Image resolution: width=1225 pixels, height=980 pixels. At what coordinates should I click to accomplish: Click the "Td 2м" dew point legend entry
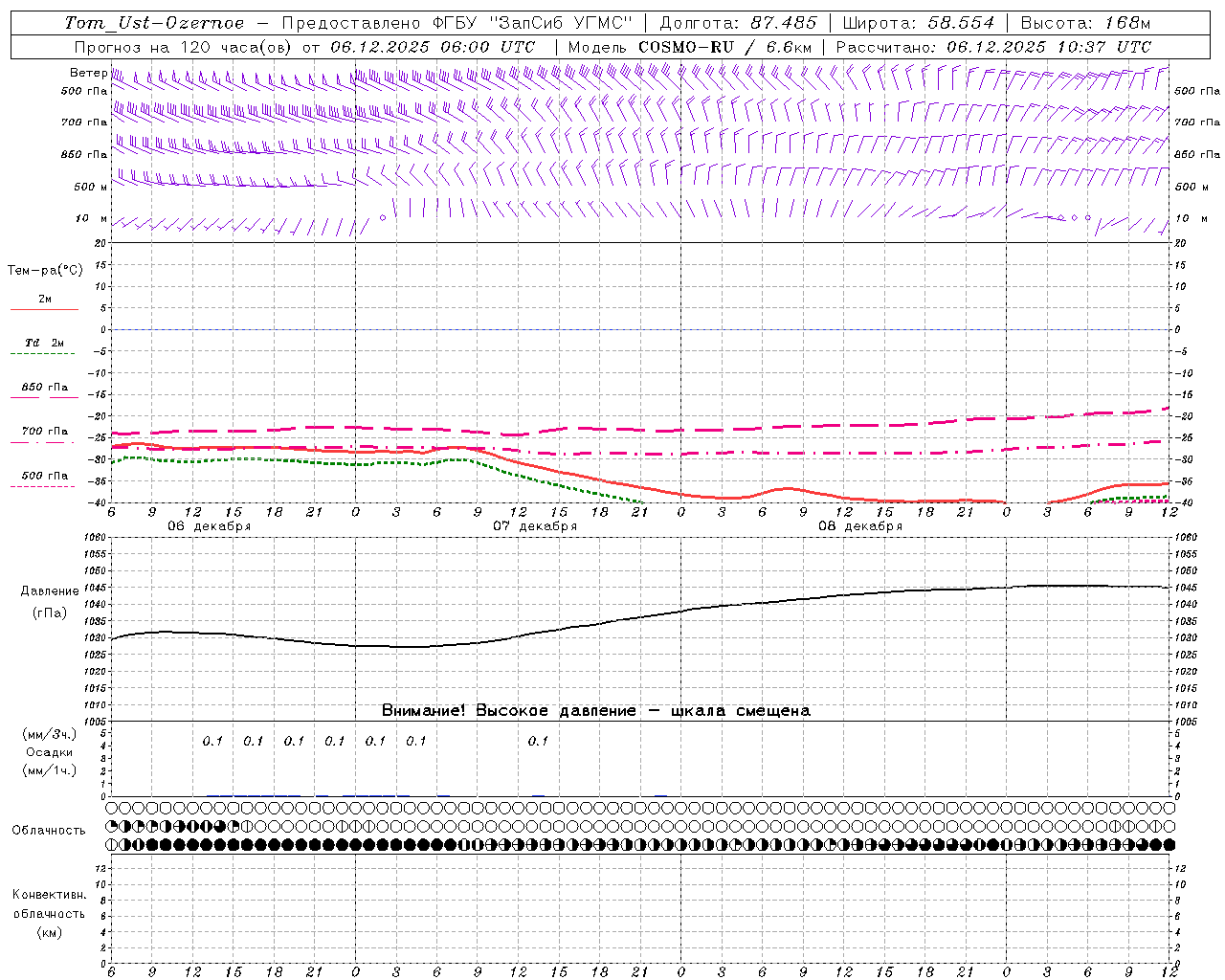(x=44, y=343)
